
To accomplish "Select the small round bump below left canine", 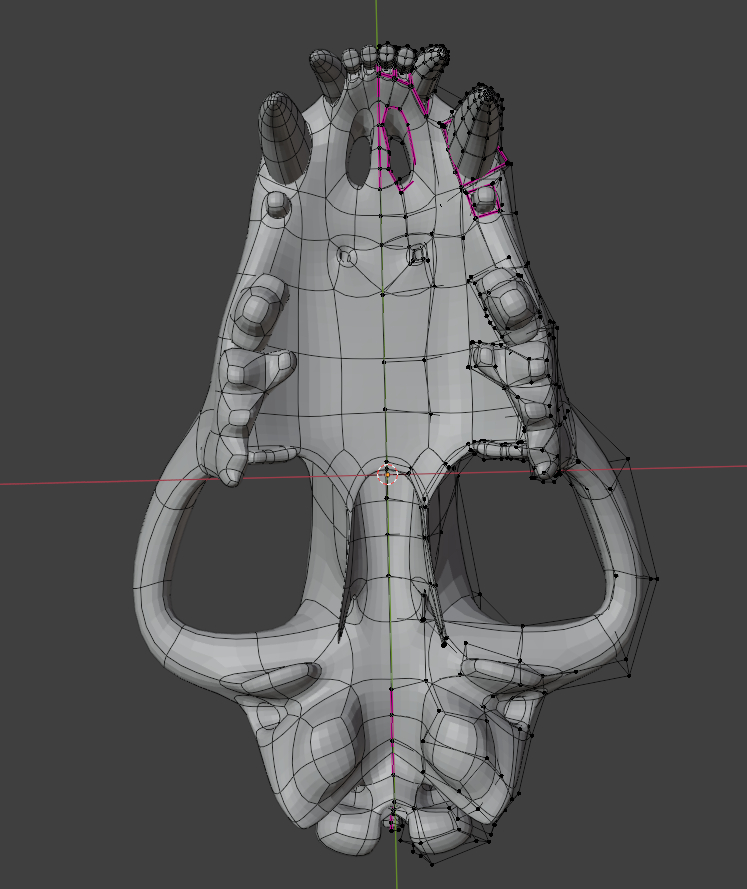I will click(x=277, y=205).
